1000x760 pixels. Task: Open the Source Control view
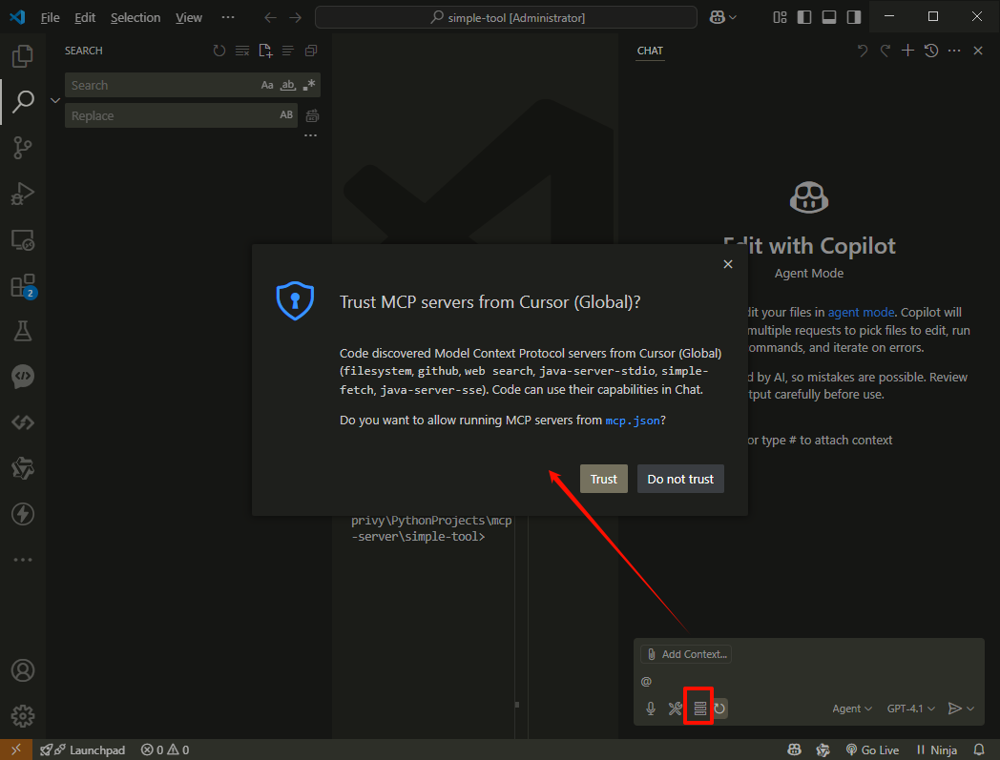pyautogui.click(x=22, y=148)
